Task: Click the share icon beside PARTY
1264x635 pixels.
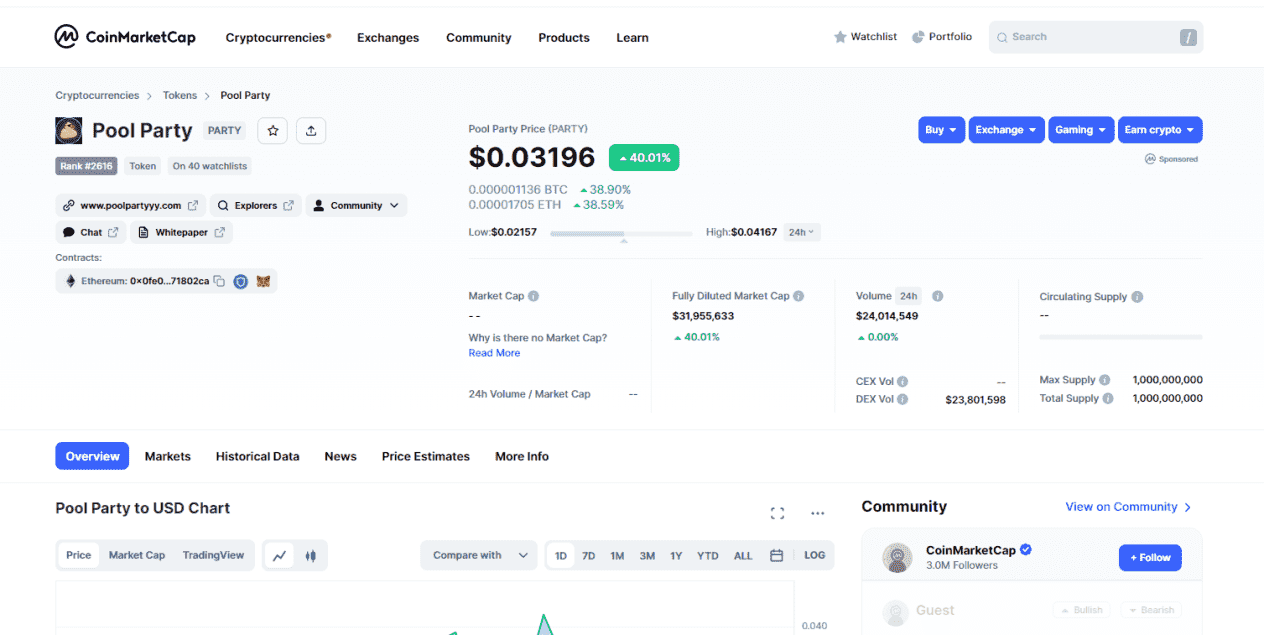Action: tap(311, 131)
